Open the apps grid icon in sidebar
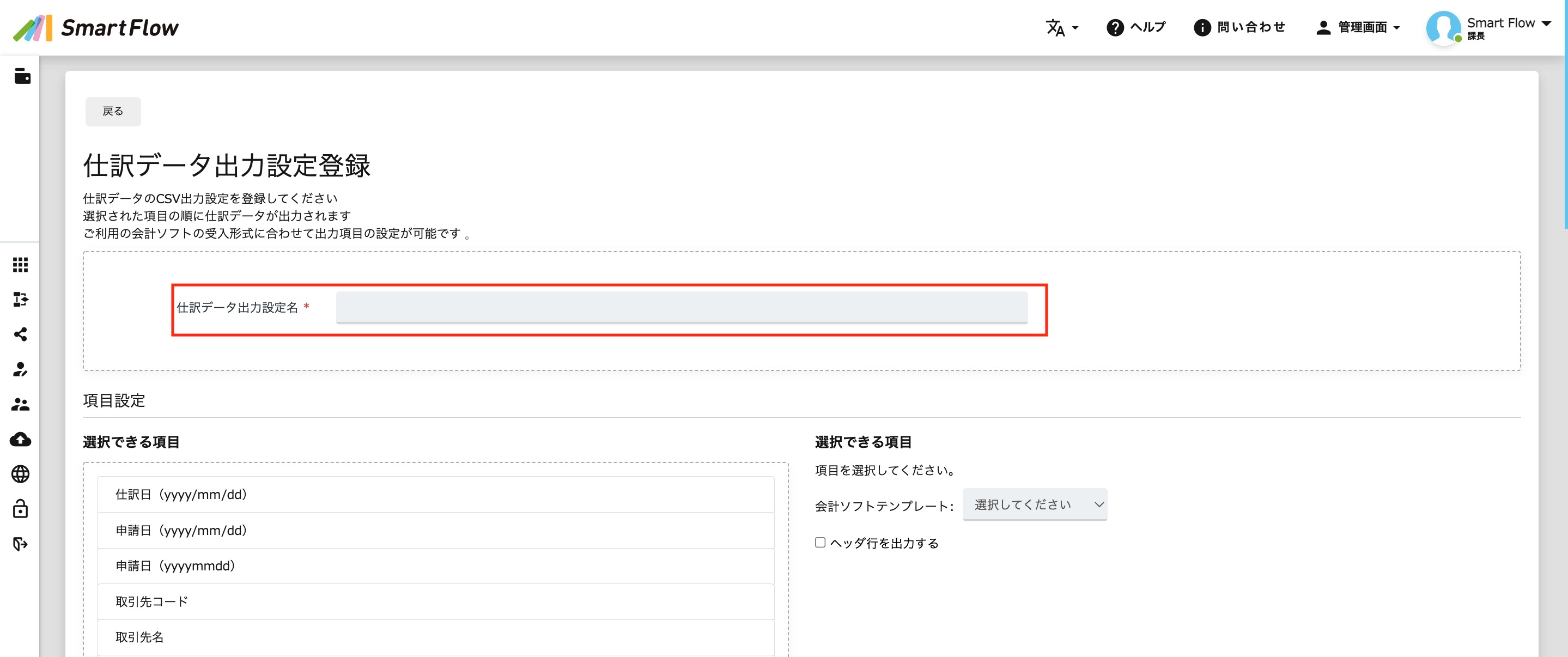This screenshot has width=1568, height=657. point(21,264)
